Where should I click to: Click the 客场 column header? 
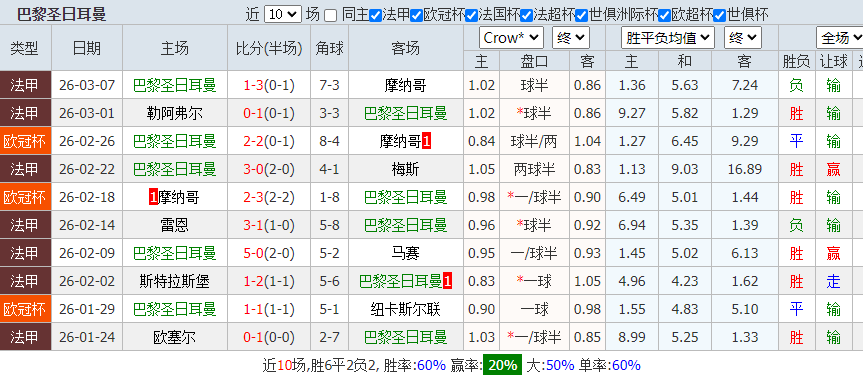[406, 48]
